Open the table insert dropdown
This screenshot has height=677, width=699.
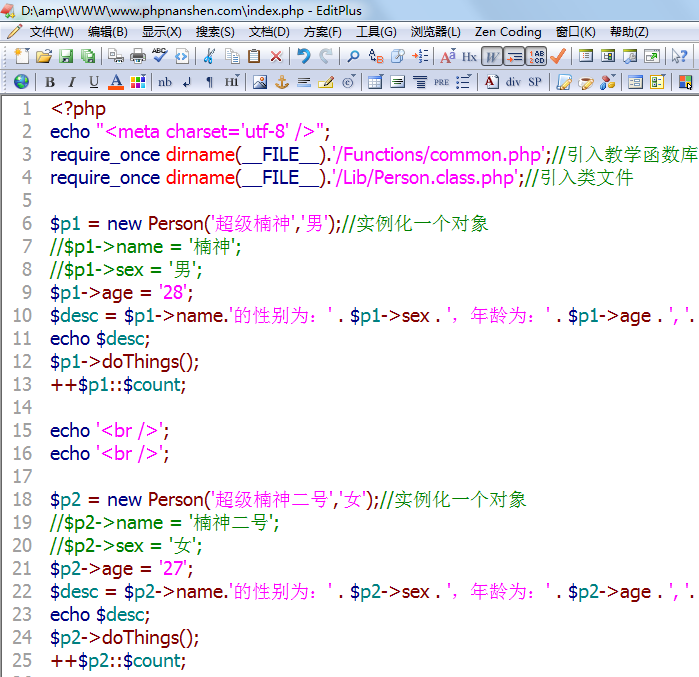coord(375,82)
